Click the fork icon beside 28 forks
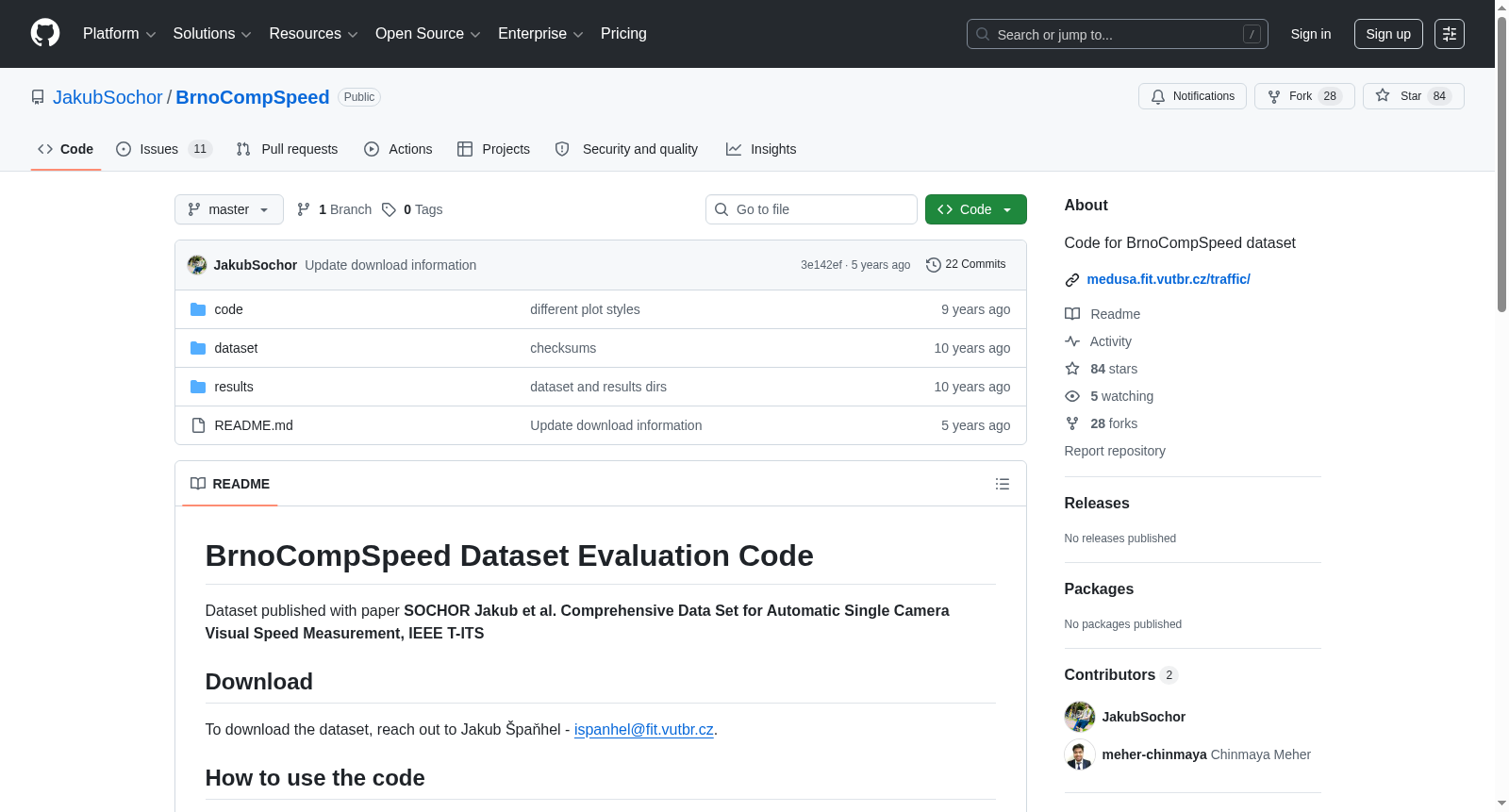 tap(1072, 423)
